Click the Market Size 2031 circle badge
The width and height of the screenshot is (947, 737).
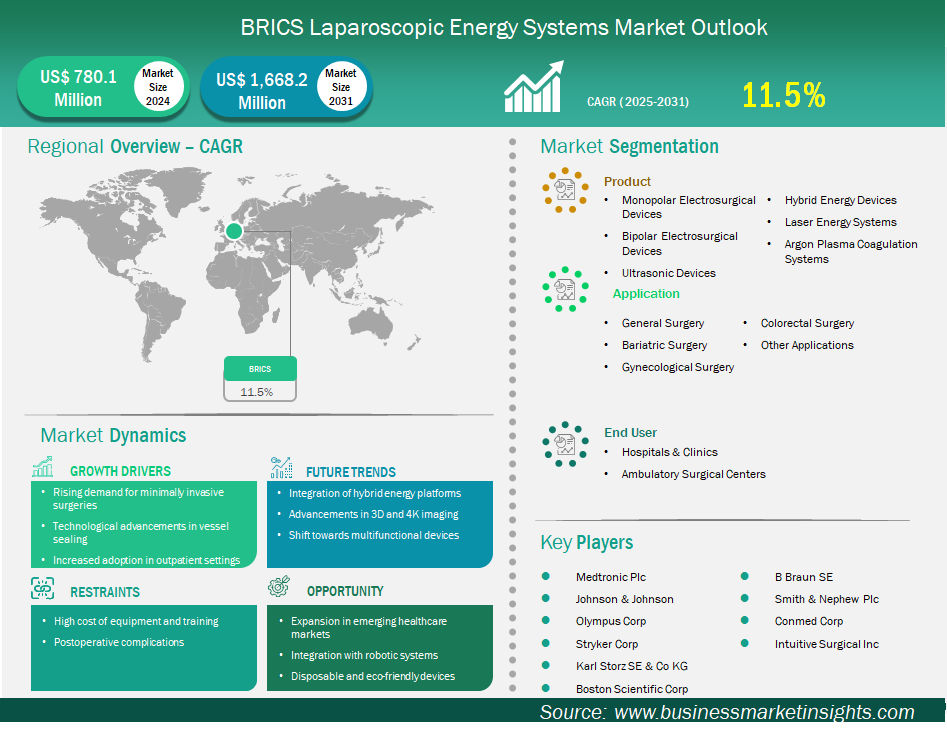340,87
